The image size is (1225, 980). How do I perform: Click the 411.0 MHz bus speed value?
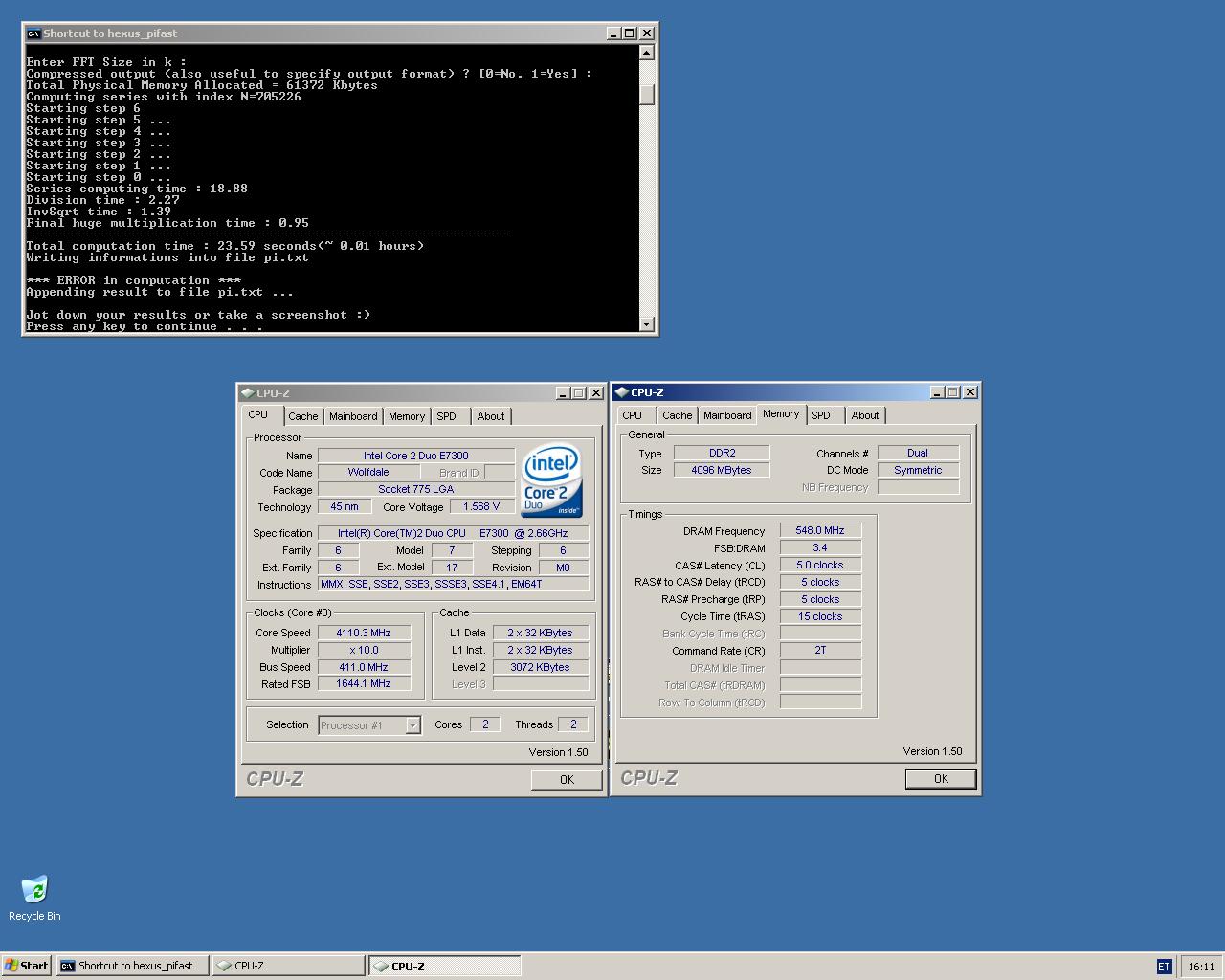364,667
